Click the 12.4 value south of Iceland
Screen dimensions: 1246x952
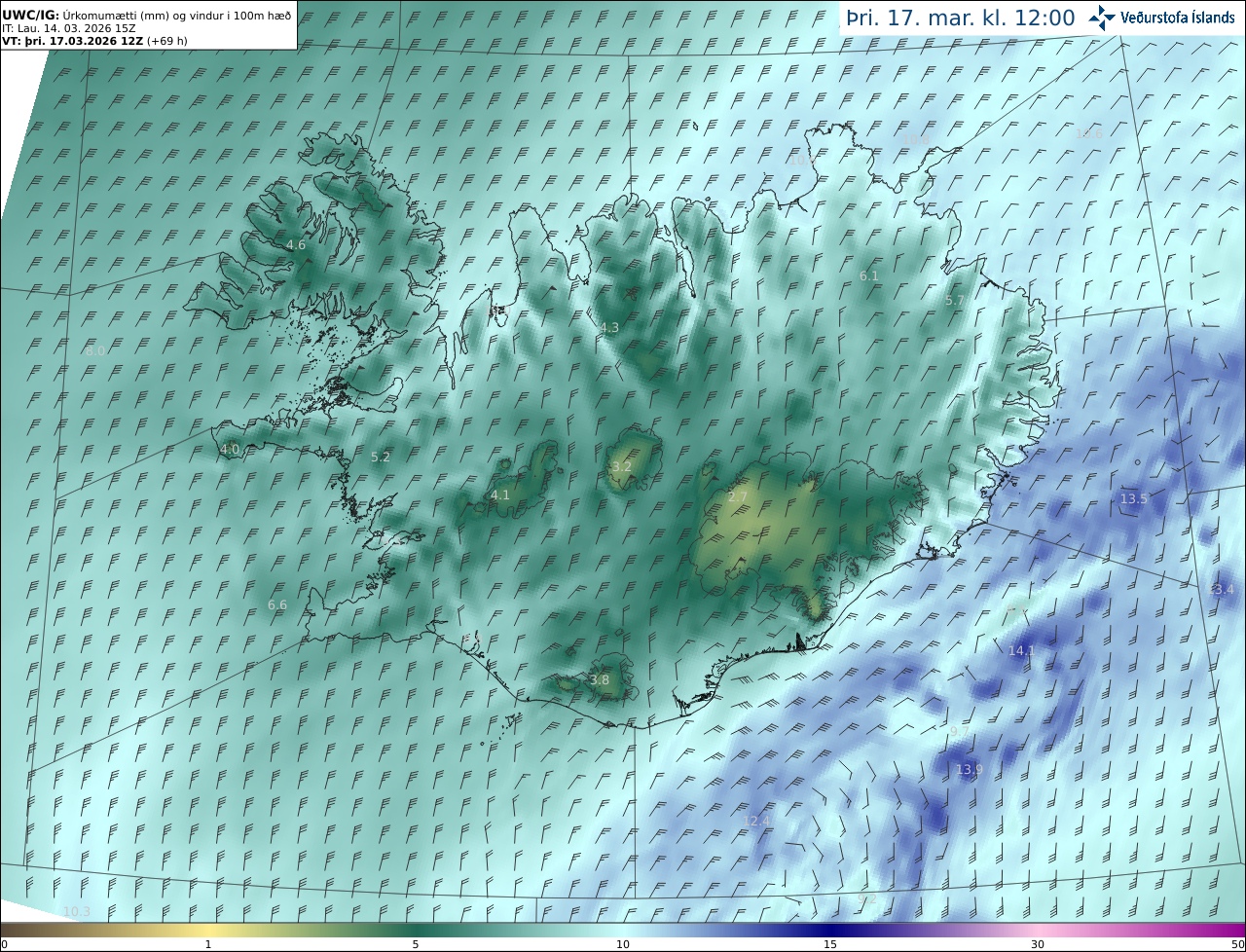[756, 822]
